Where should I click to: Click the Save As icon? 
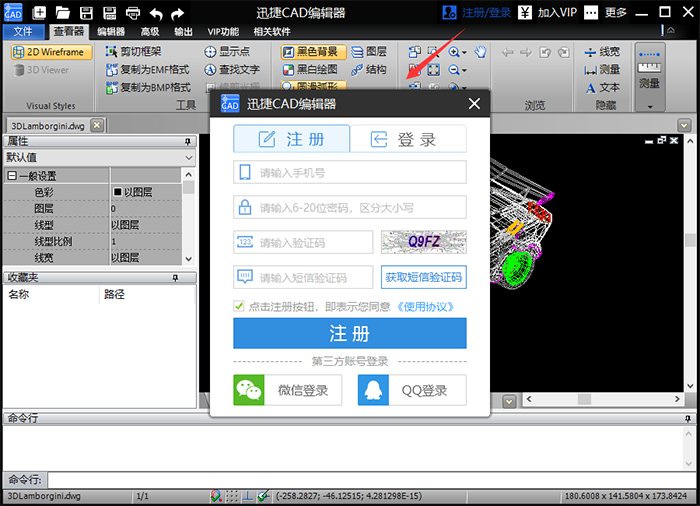(109, 13)
